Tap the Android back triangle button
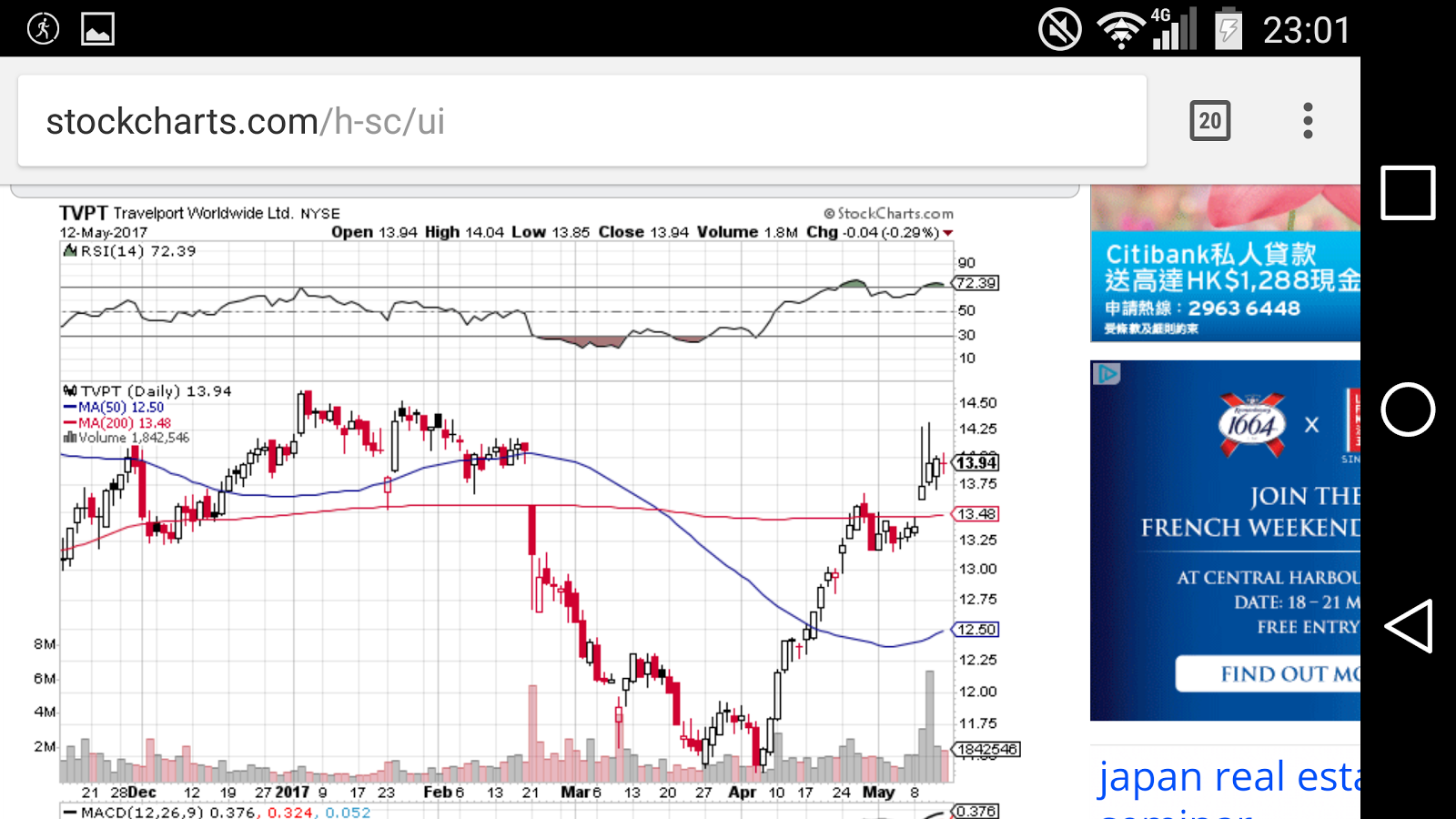 click(x=1408, y=626)
